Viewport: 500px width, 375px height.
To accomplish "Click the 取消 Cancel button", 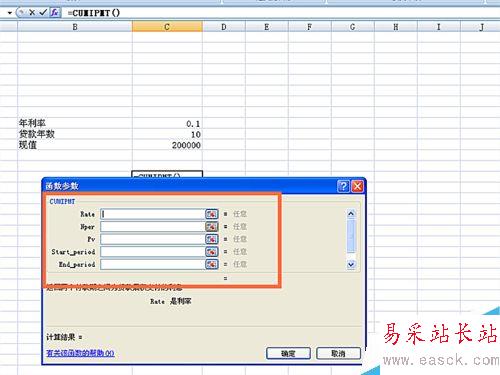I will click(x=338, y=353).
